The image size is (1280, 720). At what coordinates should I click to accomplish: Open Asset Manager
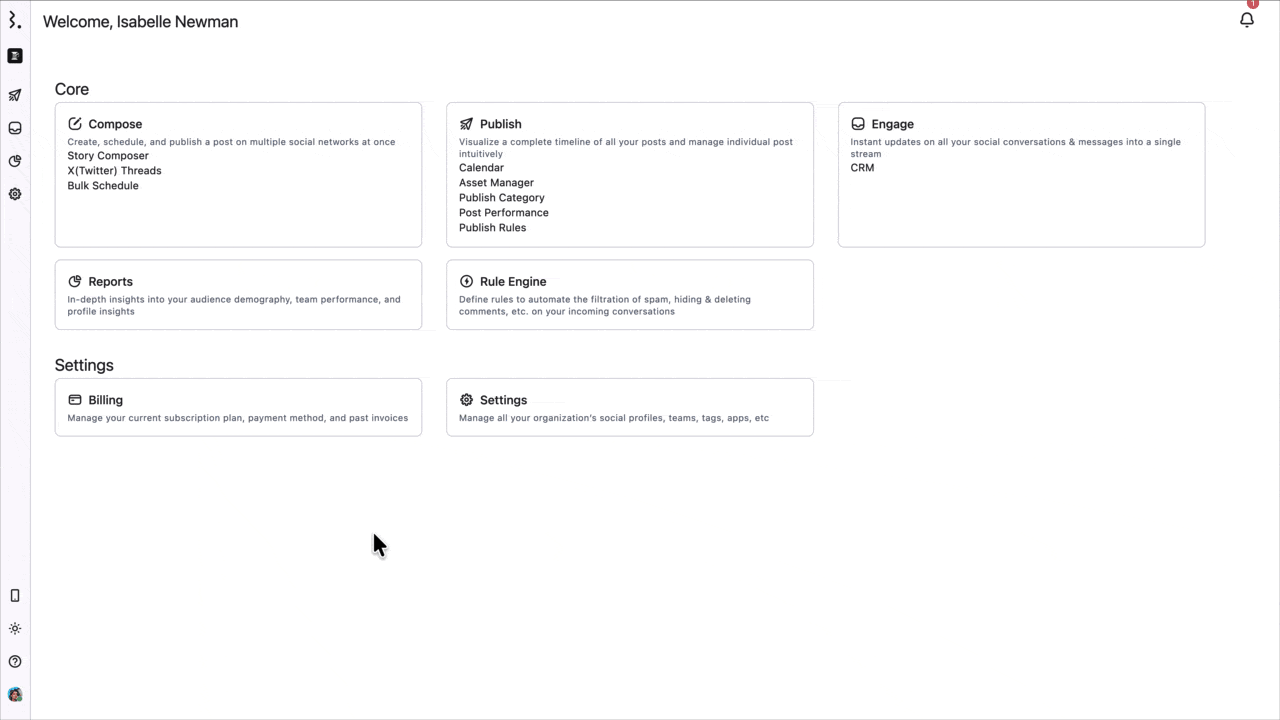point(496,183)
